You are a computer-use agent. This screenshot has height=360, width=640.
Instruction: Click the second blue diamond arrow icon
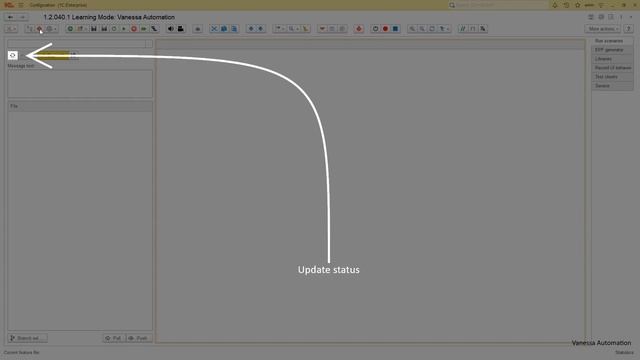coord(260,29)
